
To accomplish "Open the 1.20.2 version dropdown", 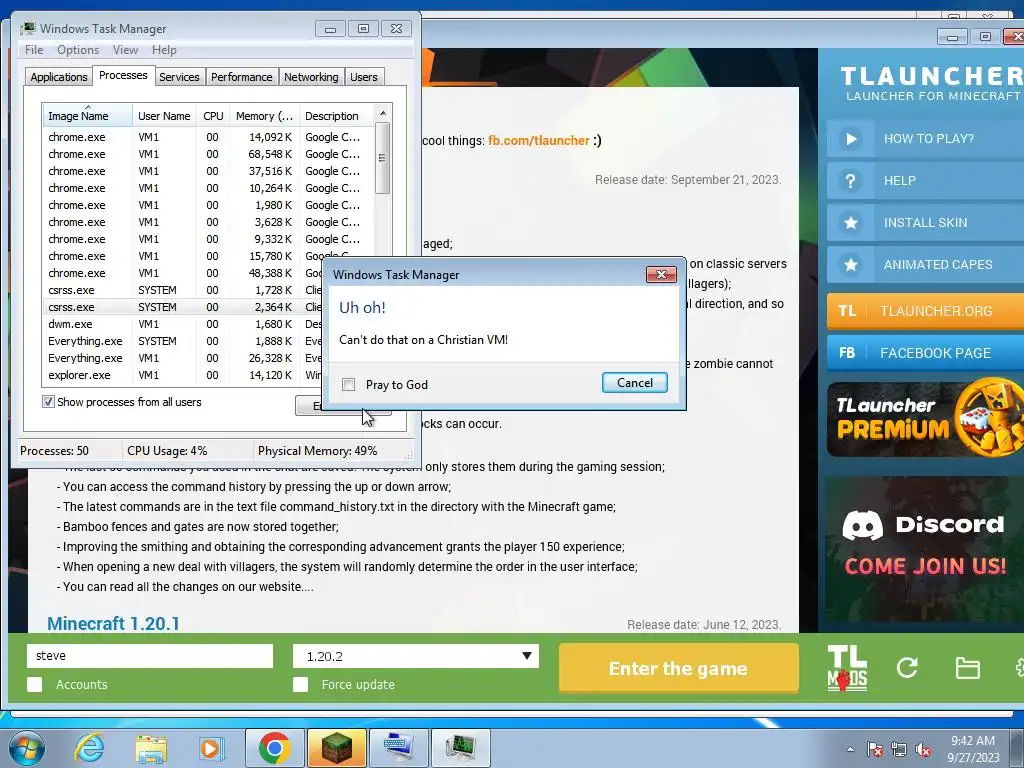I will coord(415,656).
